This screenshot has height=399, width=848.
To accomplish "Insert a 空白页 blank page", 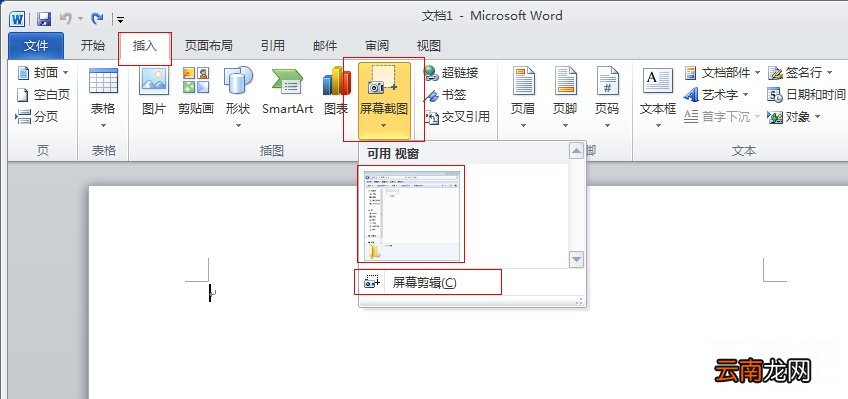I will click(x=43, y=95).
